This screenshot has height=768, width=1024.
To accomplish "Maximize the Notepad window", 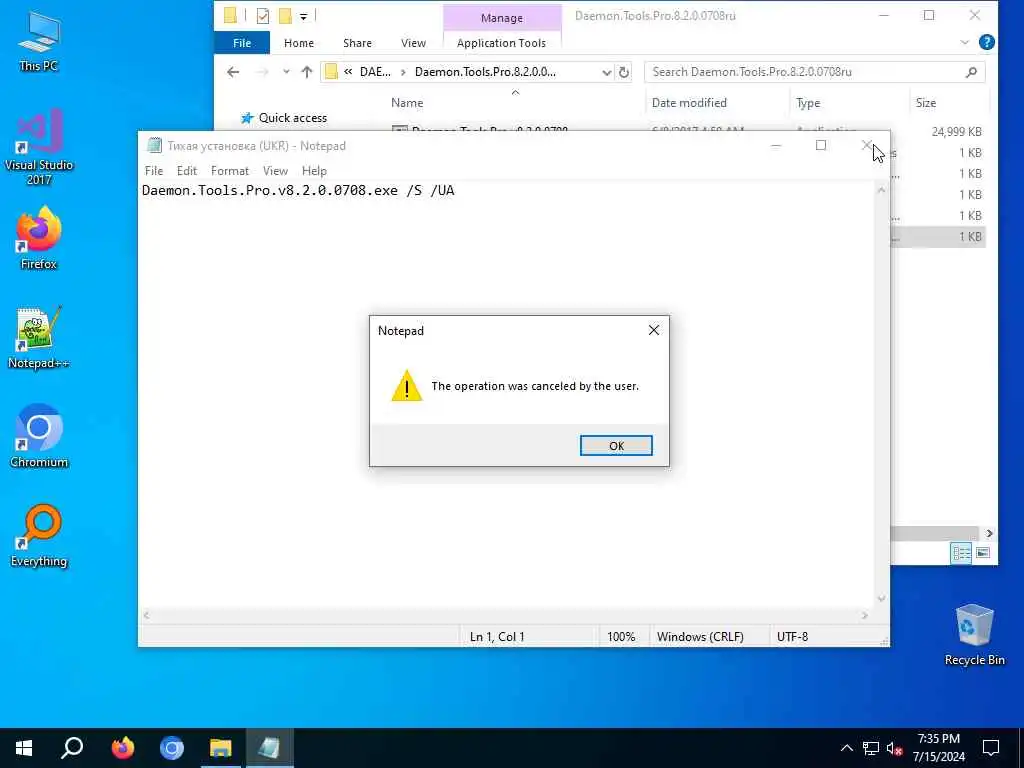I will pyautogui.click(x=821, y=146).
